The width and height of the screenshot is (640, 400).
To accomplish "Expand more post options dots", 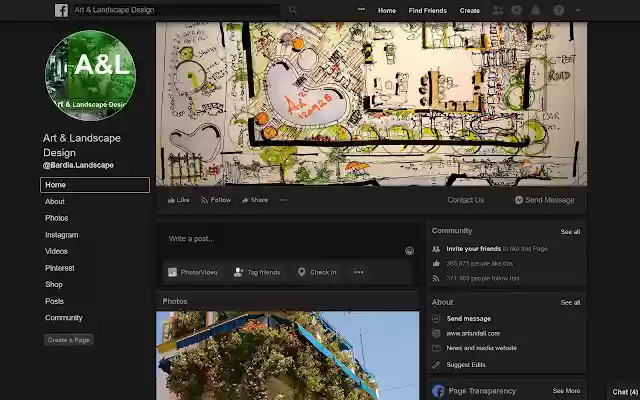I will 358,272.
